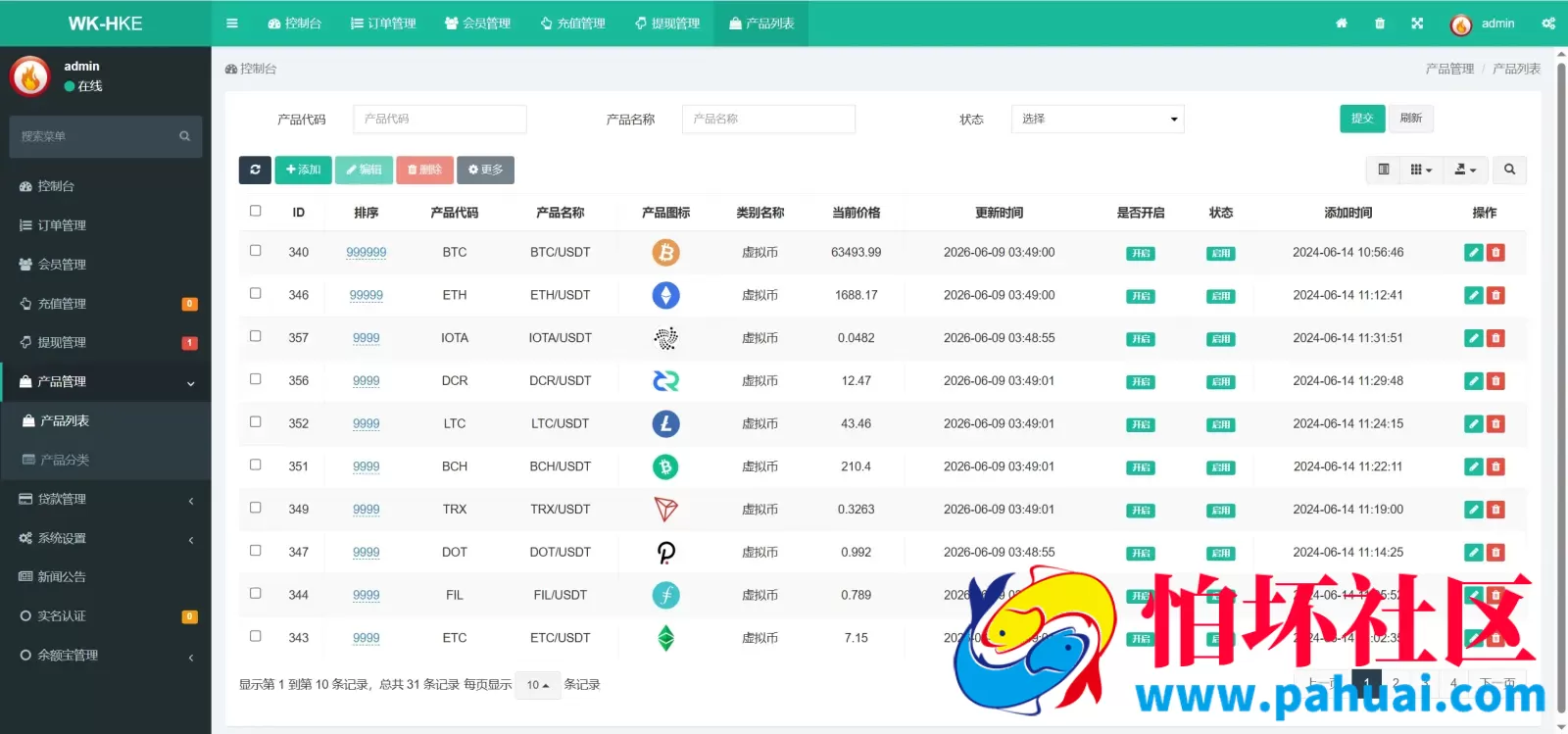The image size is (1568, 734).
Task: Toggle the select-all header checkbox
Action: [256, 211]
